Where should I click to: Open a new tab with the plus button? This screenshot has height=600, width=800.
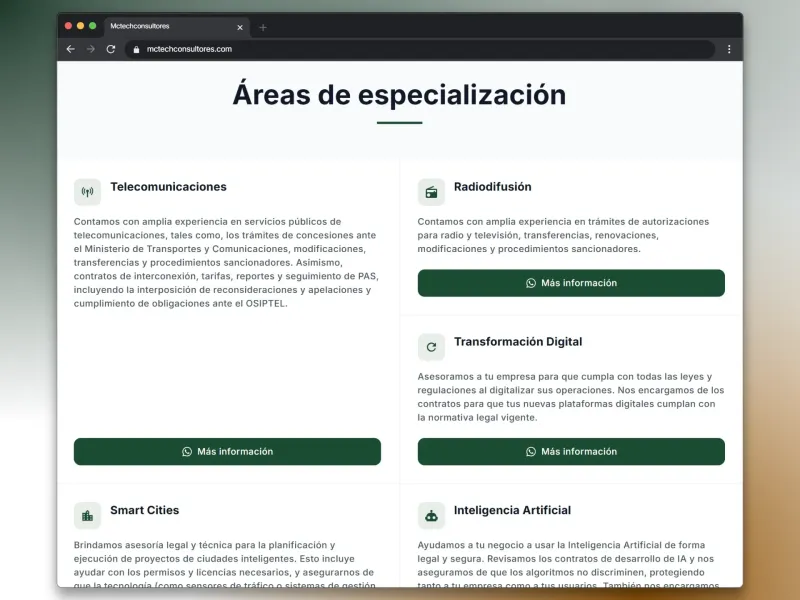tap(262, 27)
